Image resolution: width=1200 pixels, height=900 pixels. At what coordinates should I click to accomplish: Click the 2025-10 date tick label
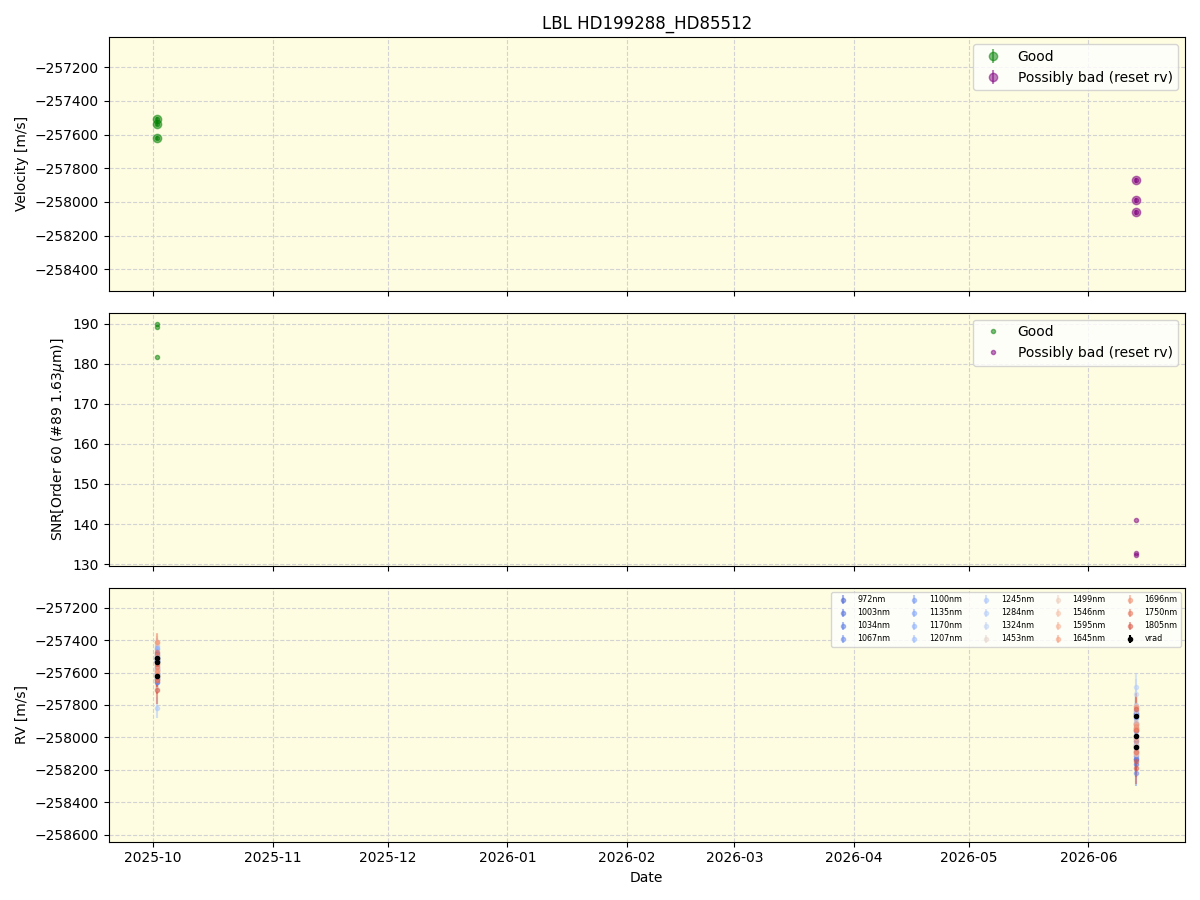pos(153,857)
